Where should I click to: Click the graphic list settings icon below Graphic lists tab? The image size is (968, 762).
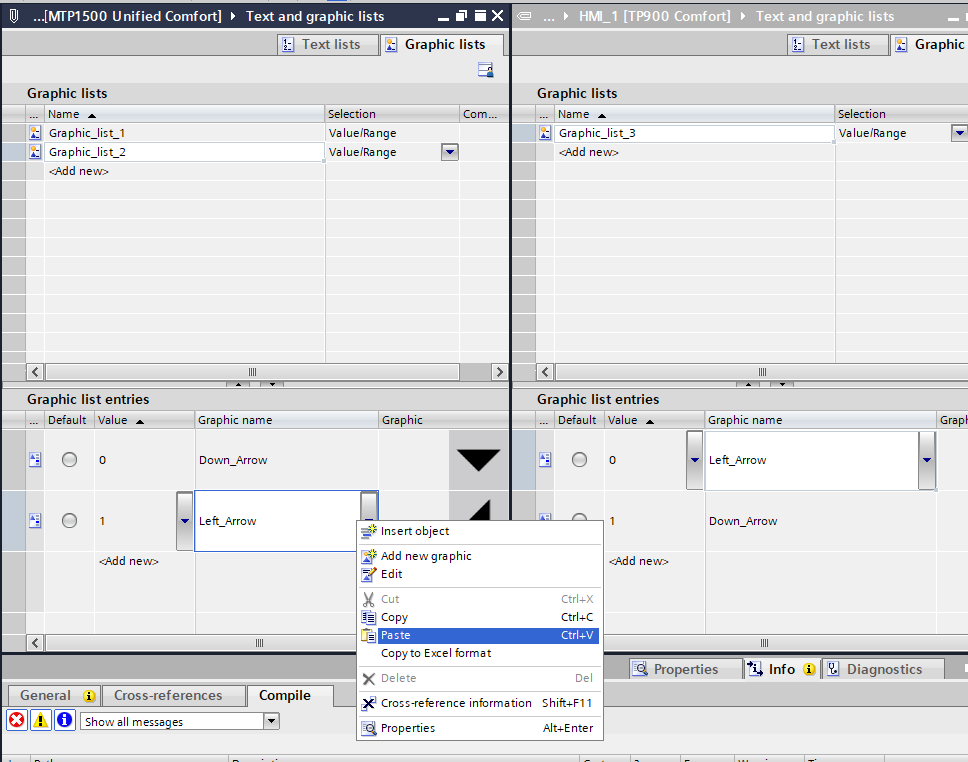pyautogui.click(x=486, y=70)
